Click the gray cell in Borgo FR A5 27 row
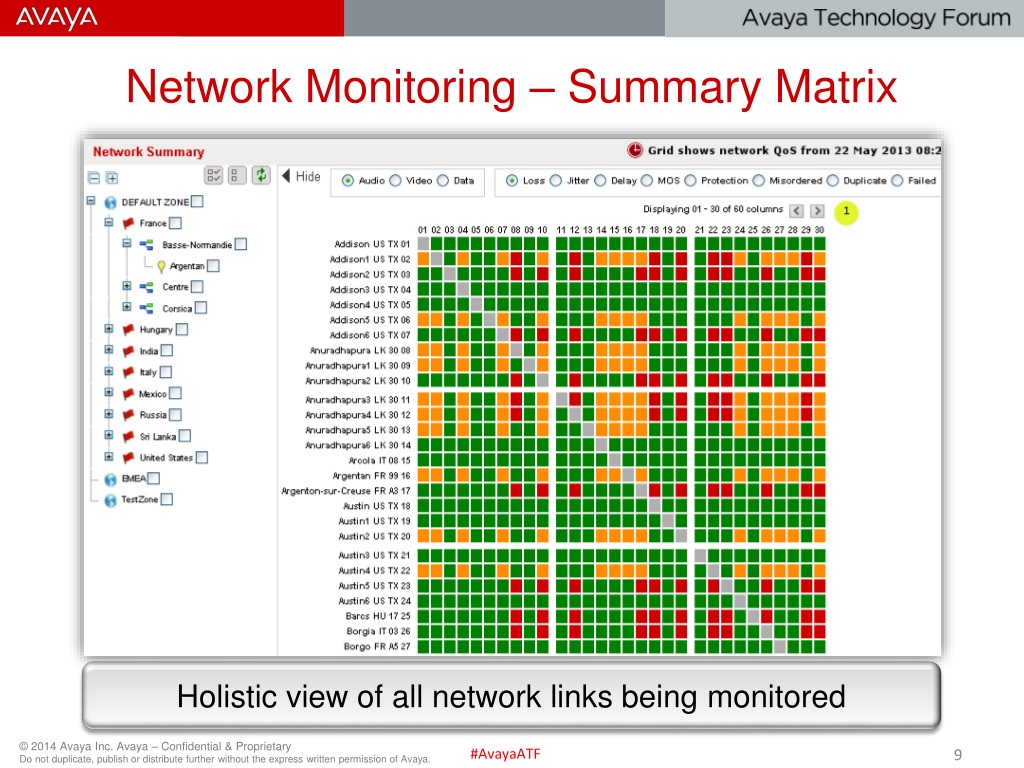The image size is (1024, 768). [780, 647]
